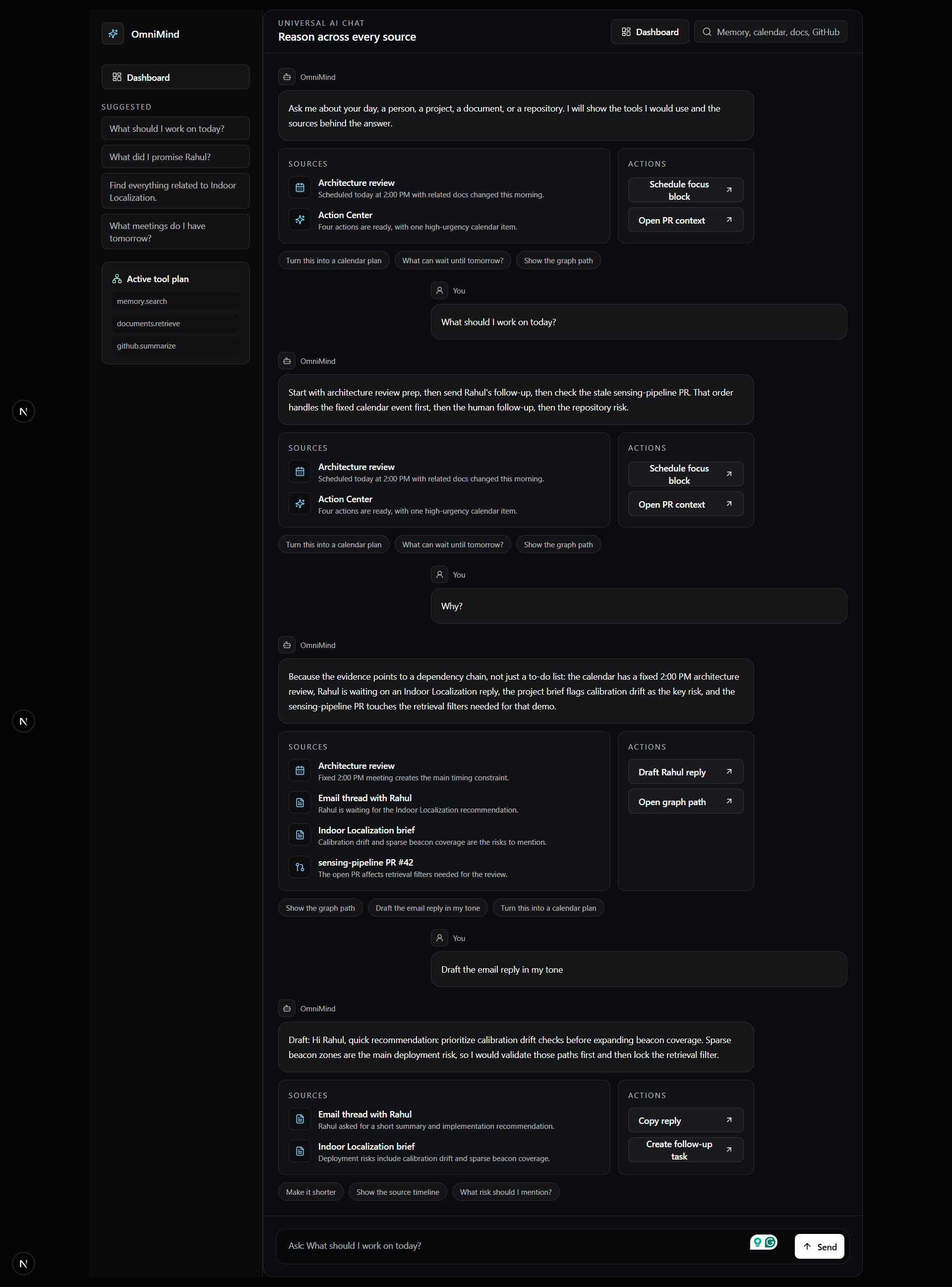952x1287 pixels.
Task: Click the calendar icon beside the first Architecture review
Action: pyautogui.click(x=299, y=188)
